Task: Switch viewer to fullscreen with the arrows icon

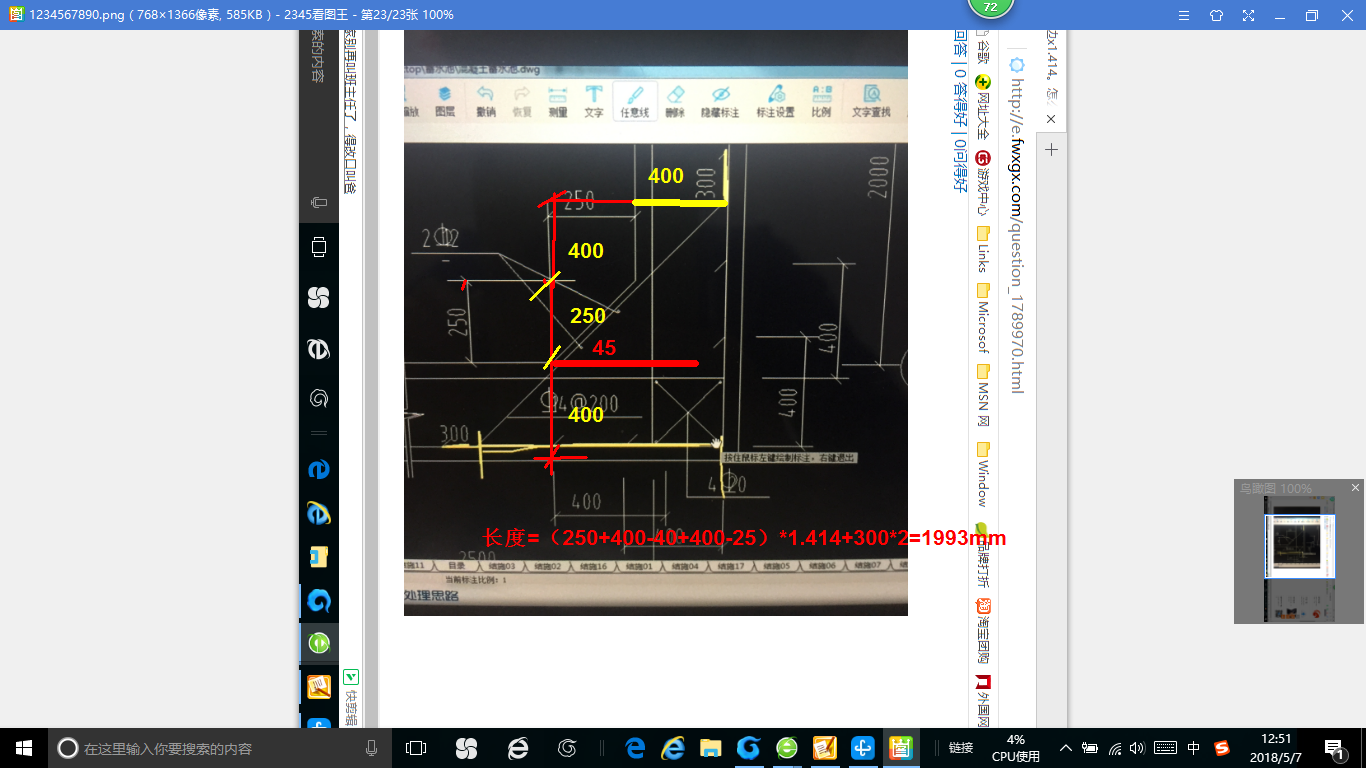Action: click(x=1249, y=15)
